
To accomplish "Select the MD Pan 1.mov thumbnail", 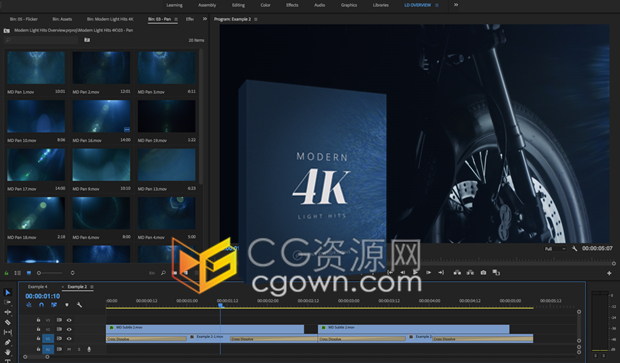I will tap(36, 68).
